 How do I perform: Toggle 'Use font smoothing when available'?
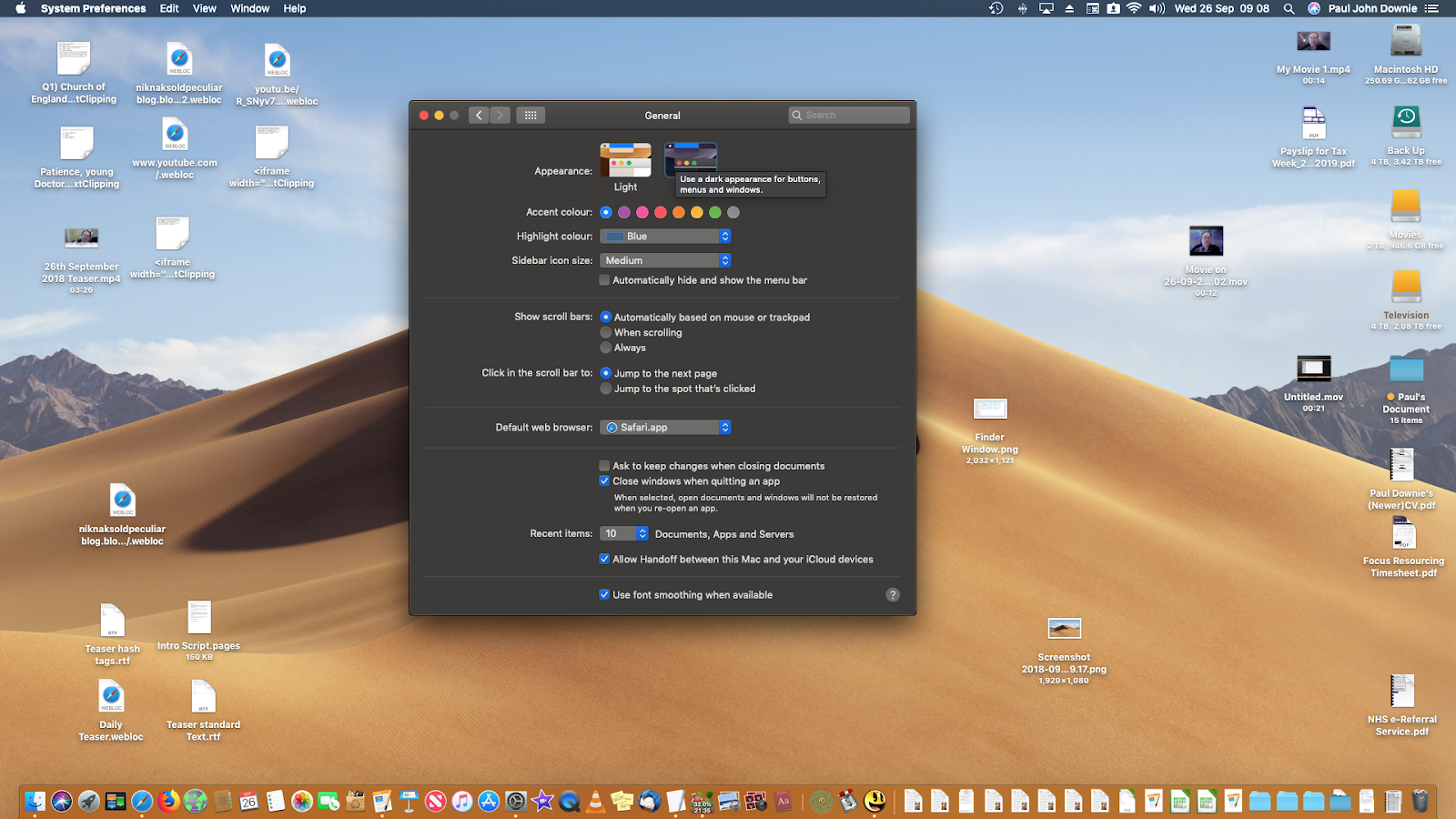(x=604, y=595)
